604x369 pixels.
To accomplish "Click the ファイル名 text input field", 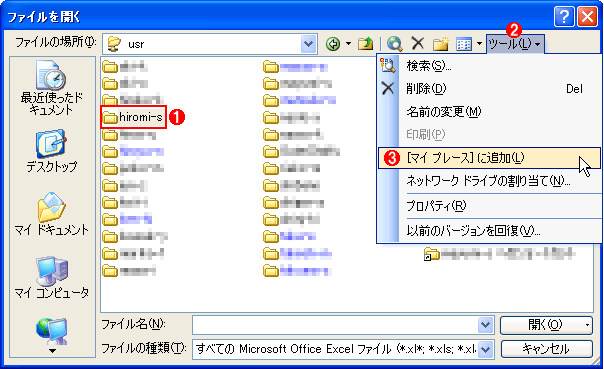I will pos(335,325).
